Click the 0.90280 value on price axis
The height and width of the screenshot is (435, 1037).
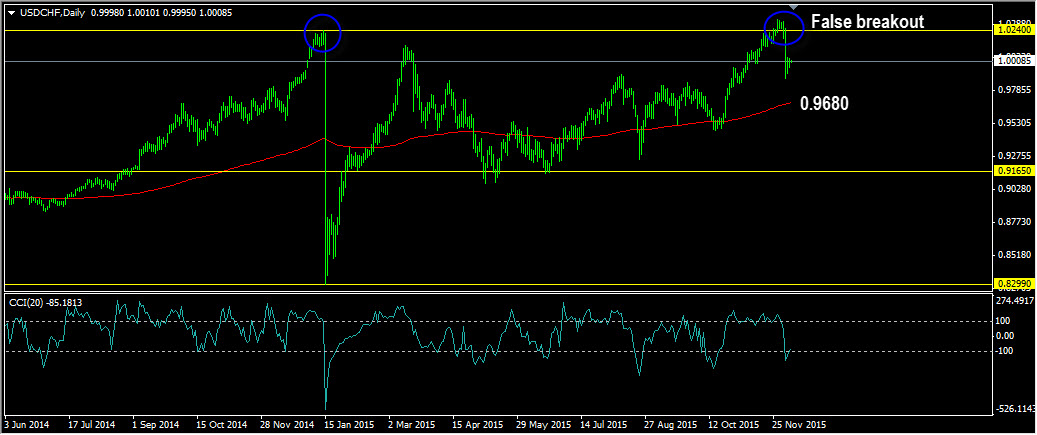coord(1014,189)
